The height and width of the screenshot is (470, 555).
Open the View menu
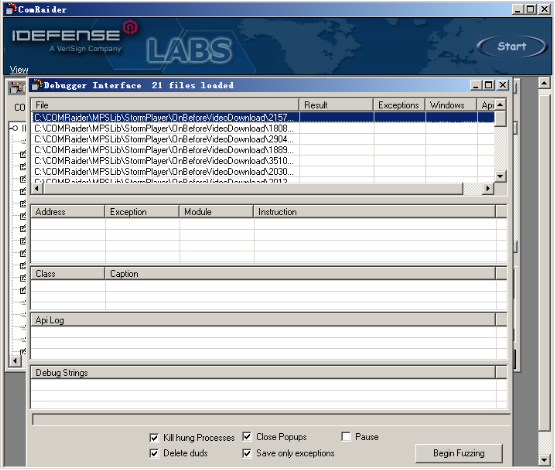click(x=19, y=69)
